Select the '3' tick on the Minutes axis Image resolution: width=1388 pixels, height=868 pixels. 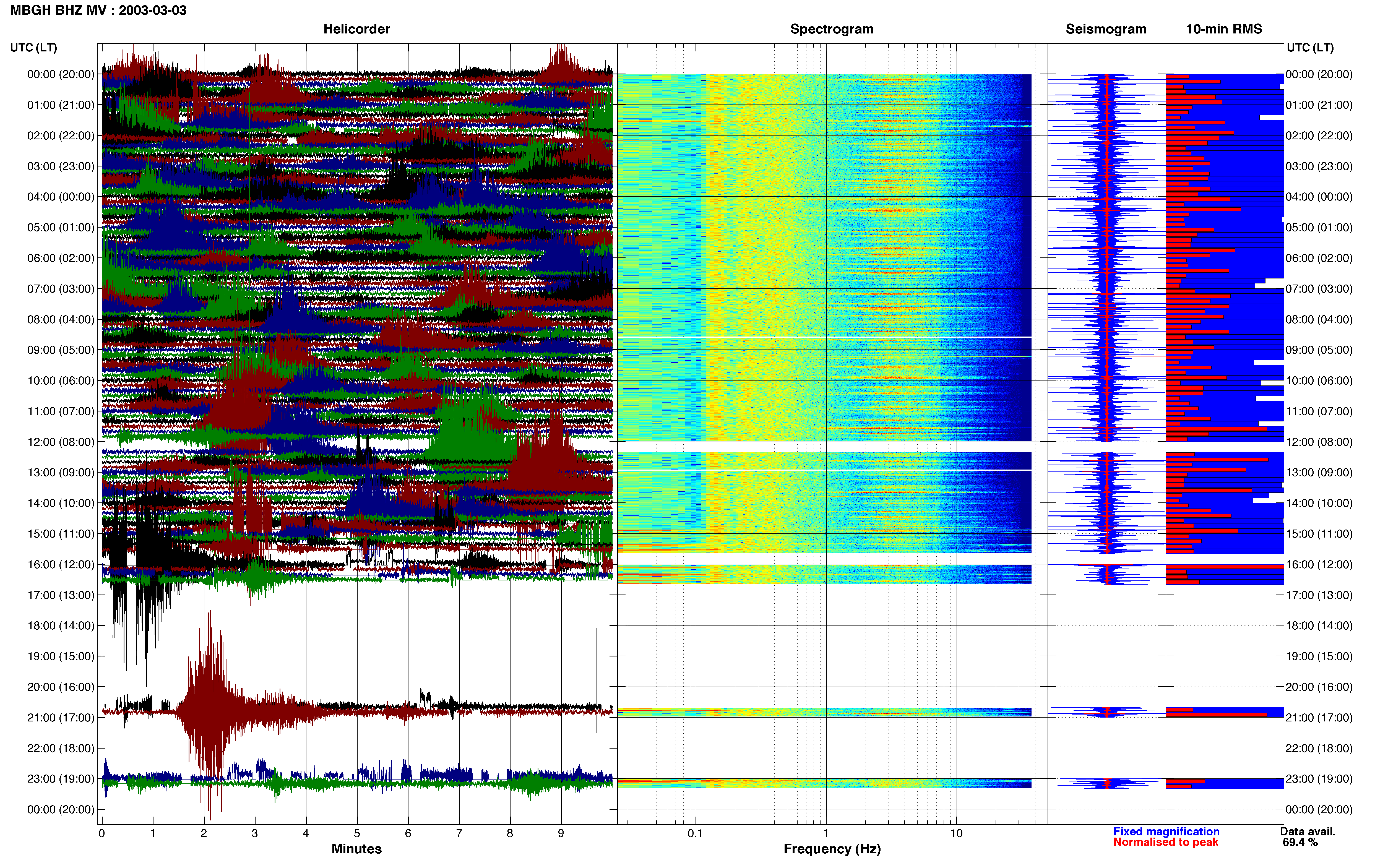(x=255, y=833)
